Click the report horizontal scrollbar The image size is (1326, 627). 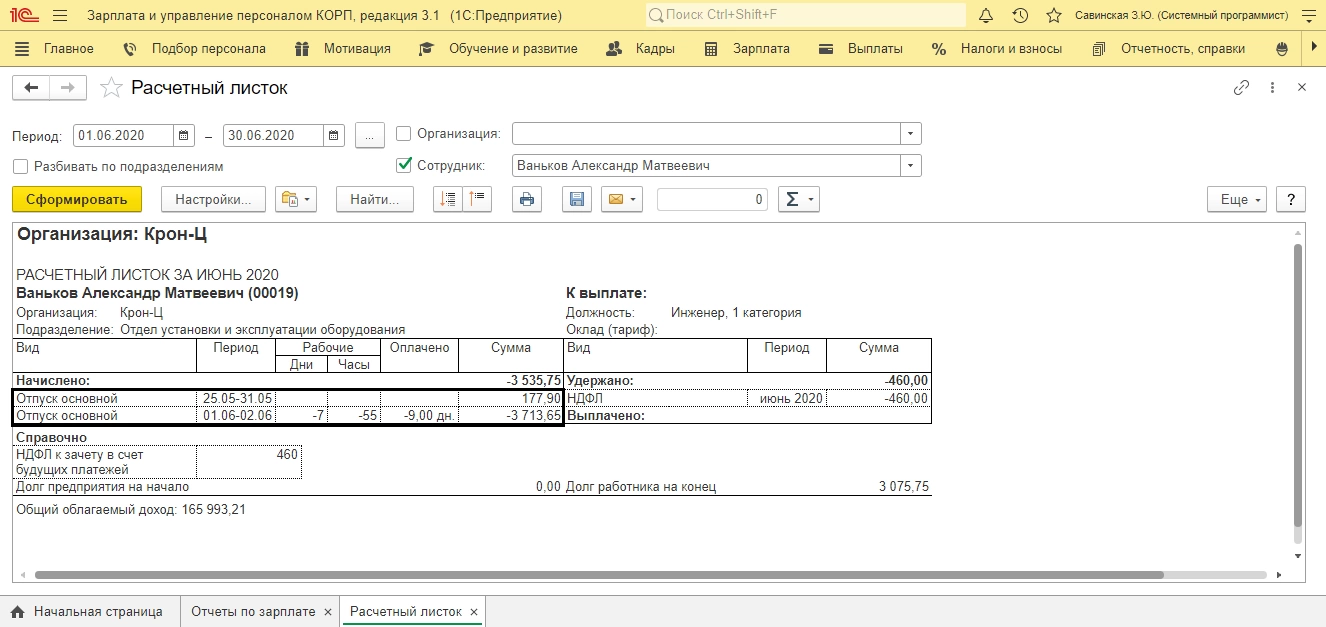tap(598, 575)
